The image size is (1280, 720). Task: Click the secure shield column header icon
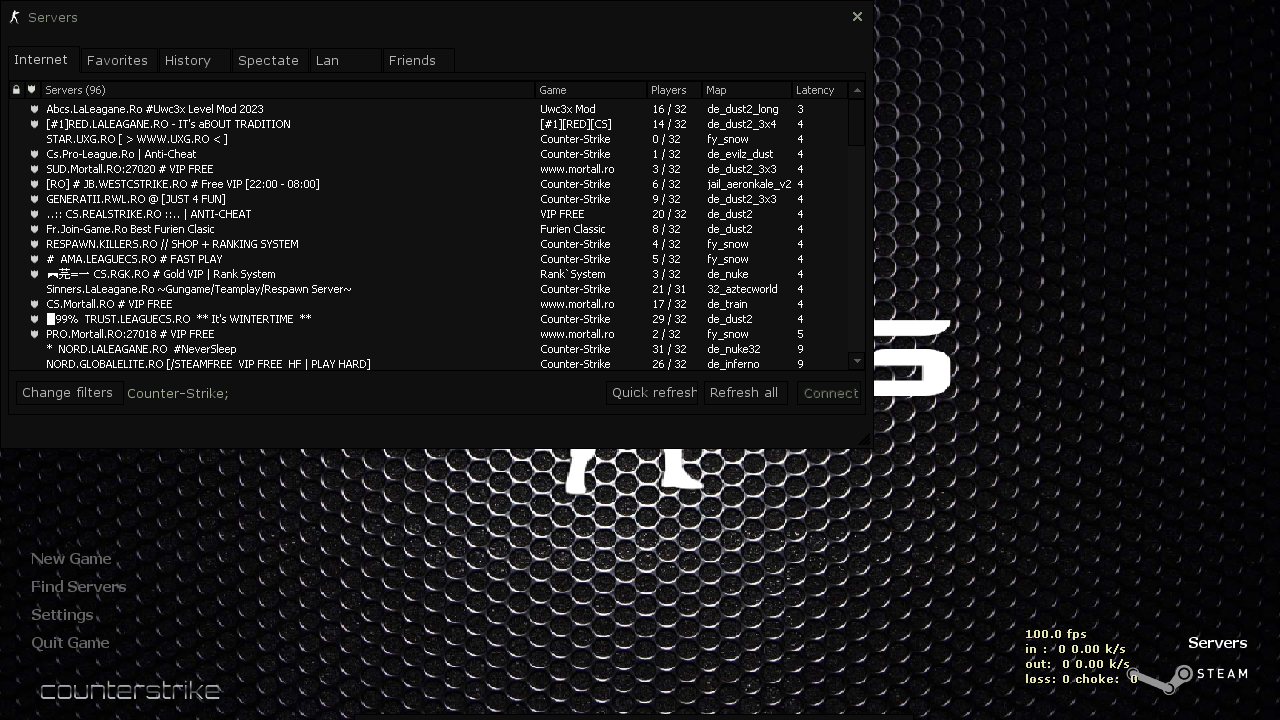tap(32, 90)
